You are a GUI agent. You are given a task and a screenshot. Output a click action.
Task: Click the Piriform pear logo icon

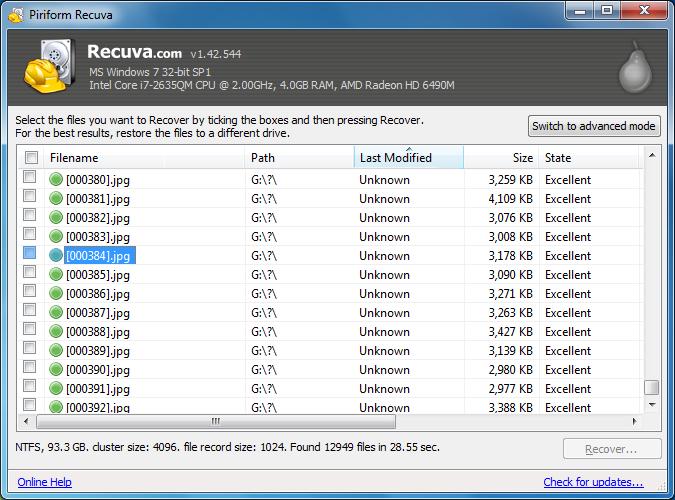630,68
